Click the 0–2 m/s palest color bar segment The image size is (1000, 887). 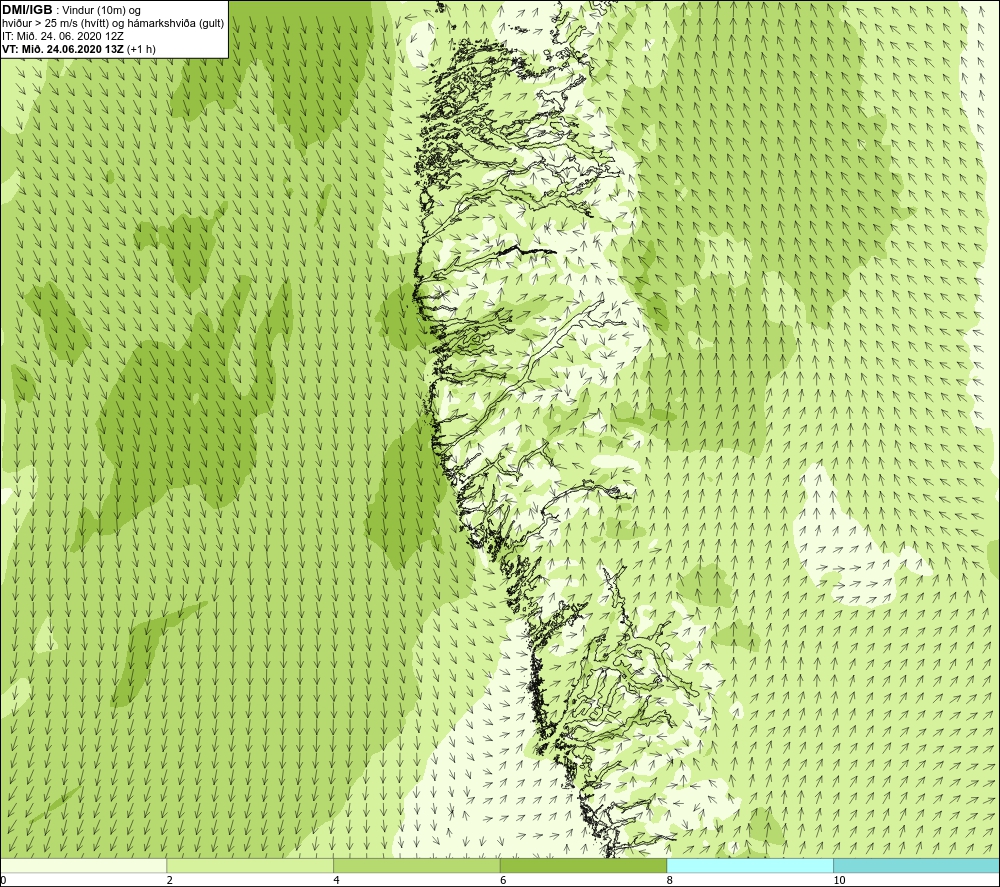pyautogui.click(x=84, y=865)
